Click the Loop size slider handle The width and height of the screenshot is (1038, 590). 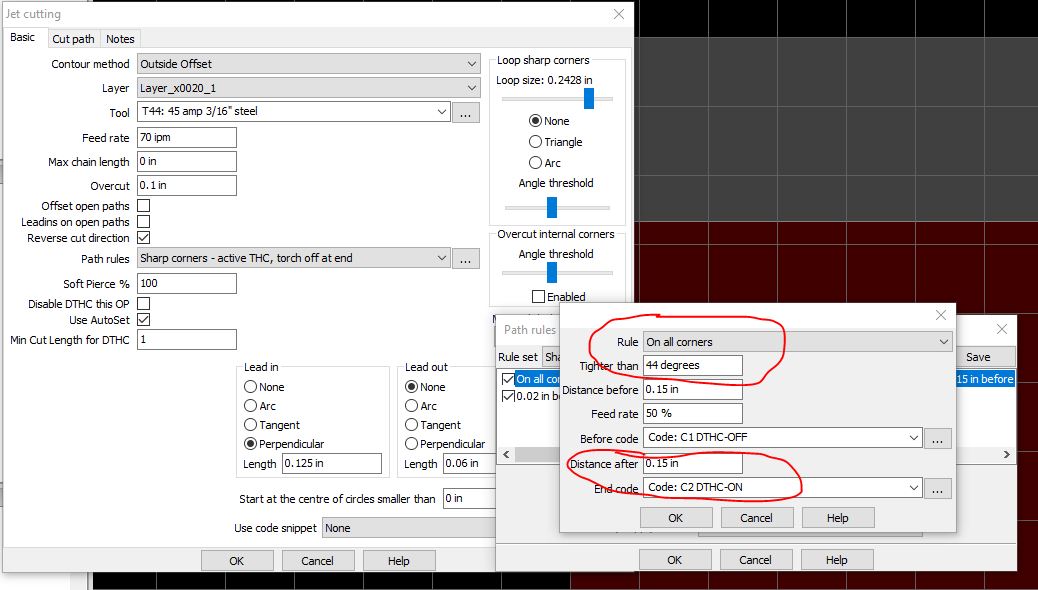point(589,98)
